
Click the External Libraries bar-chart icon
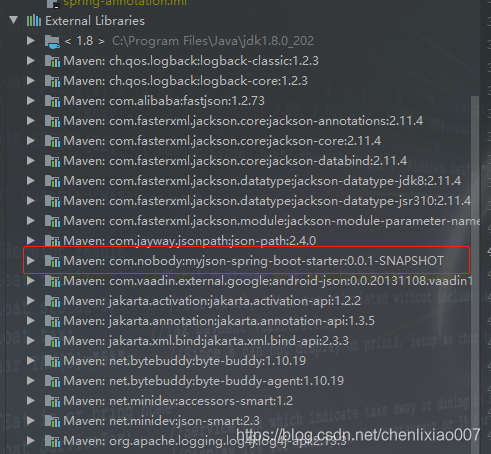click(x=34, y=21)
